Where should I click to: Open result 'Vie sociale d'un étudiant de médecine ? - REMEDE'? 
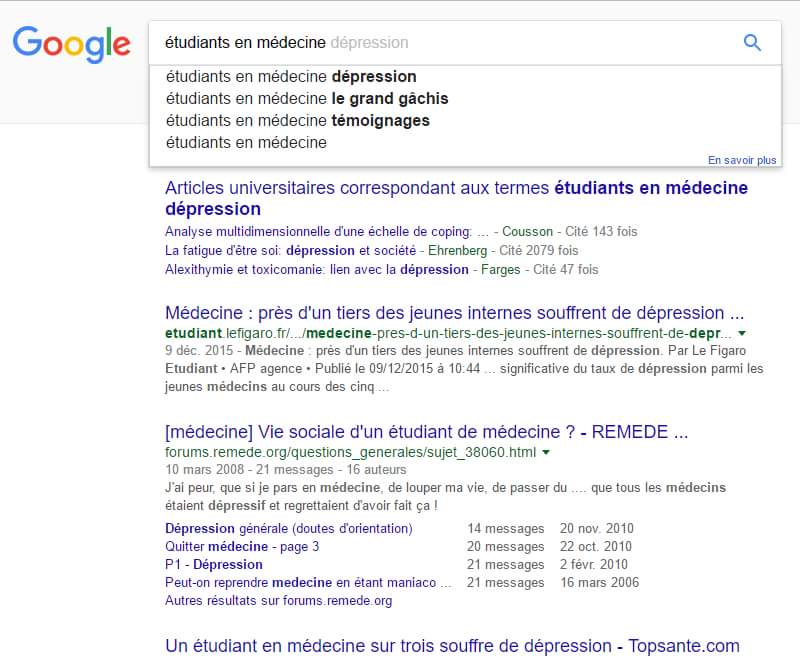[427, 432]
